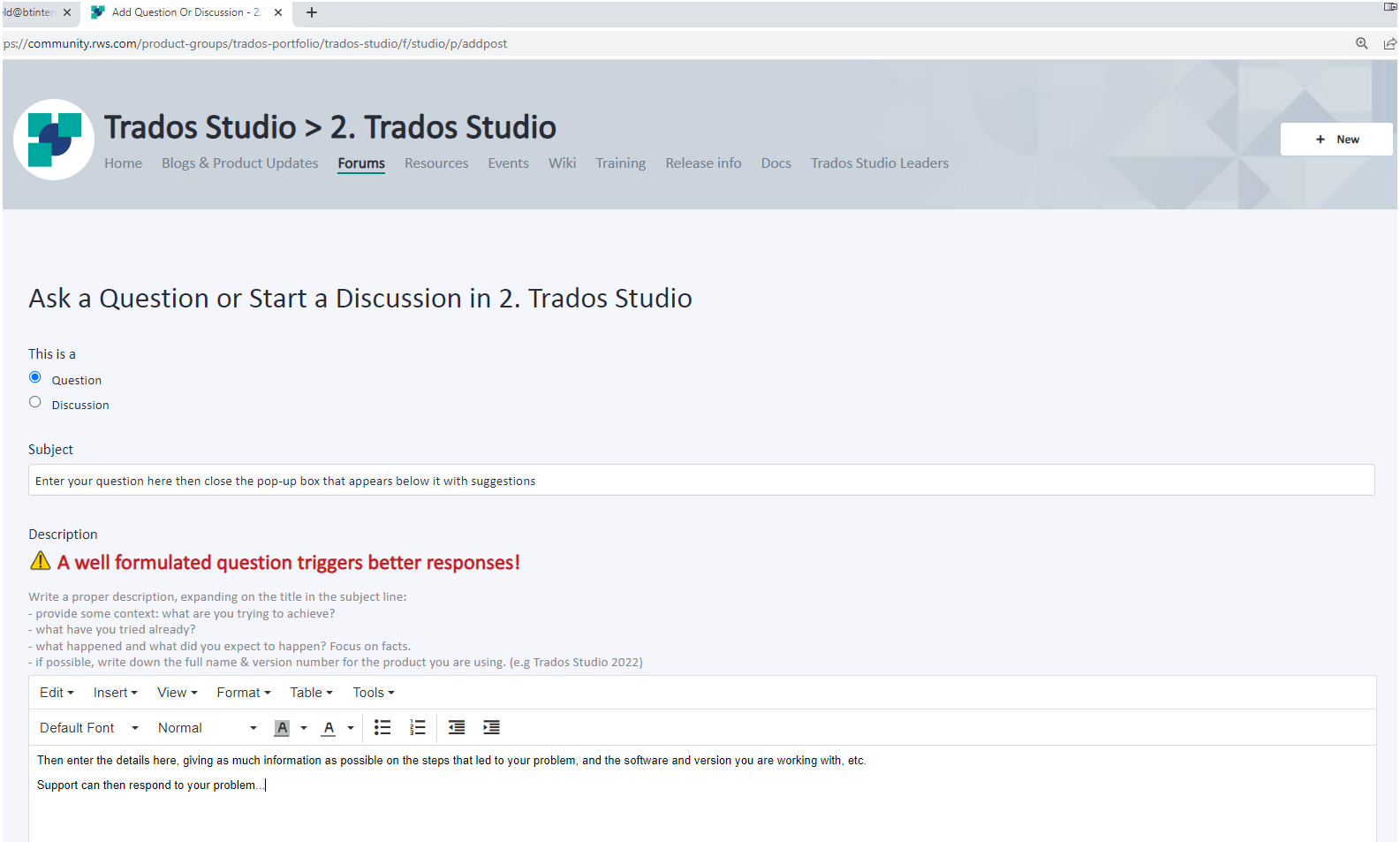Image resolution: width=1400 pixels, height=842 pixels.
Task: Open text color picker dropdown arrow
Action: tap(351, 728)
